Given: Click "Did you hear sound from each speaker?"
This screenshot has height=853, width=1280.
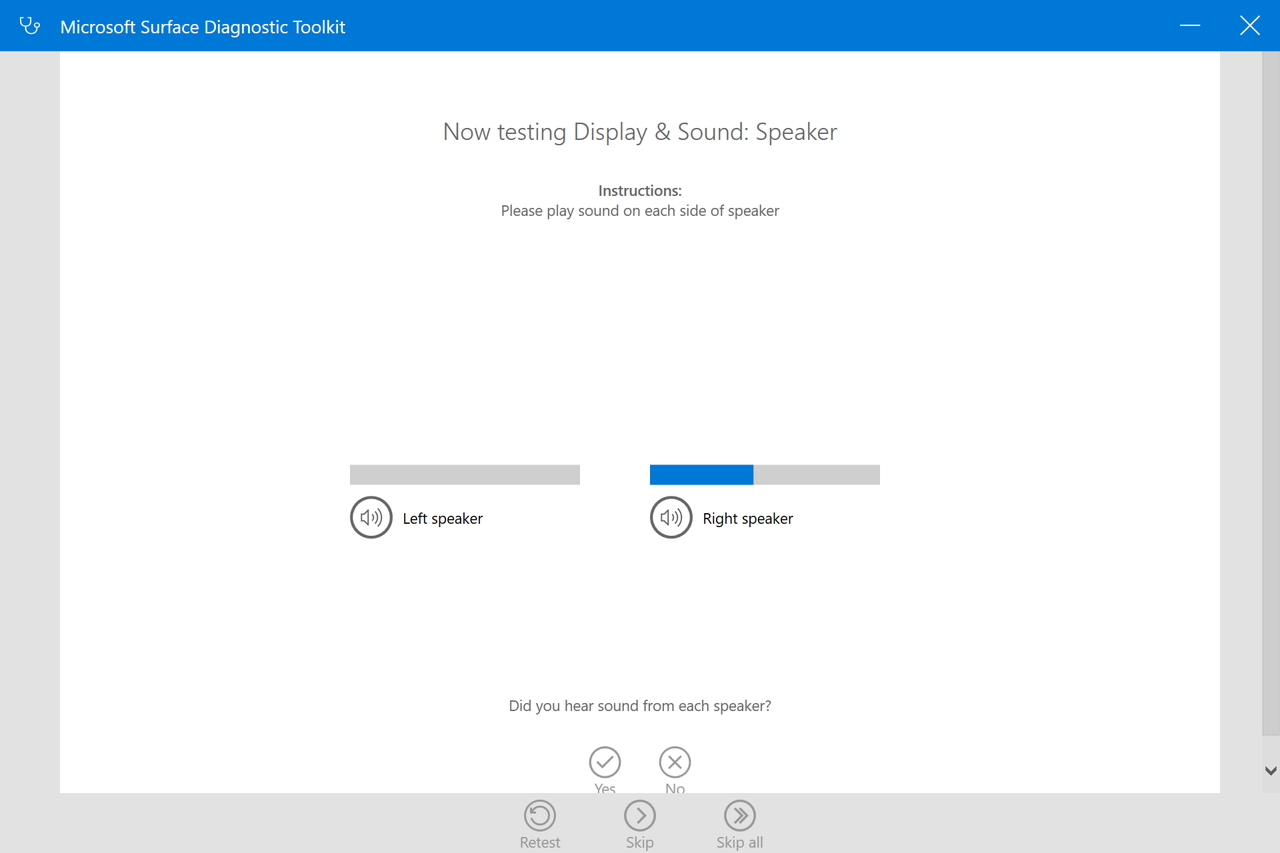Looking at the screenshot, I should click(x=640, y=706).
